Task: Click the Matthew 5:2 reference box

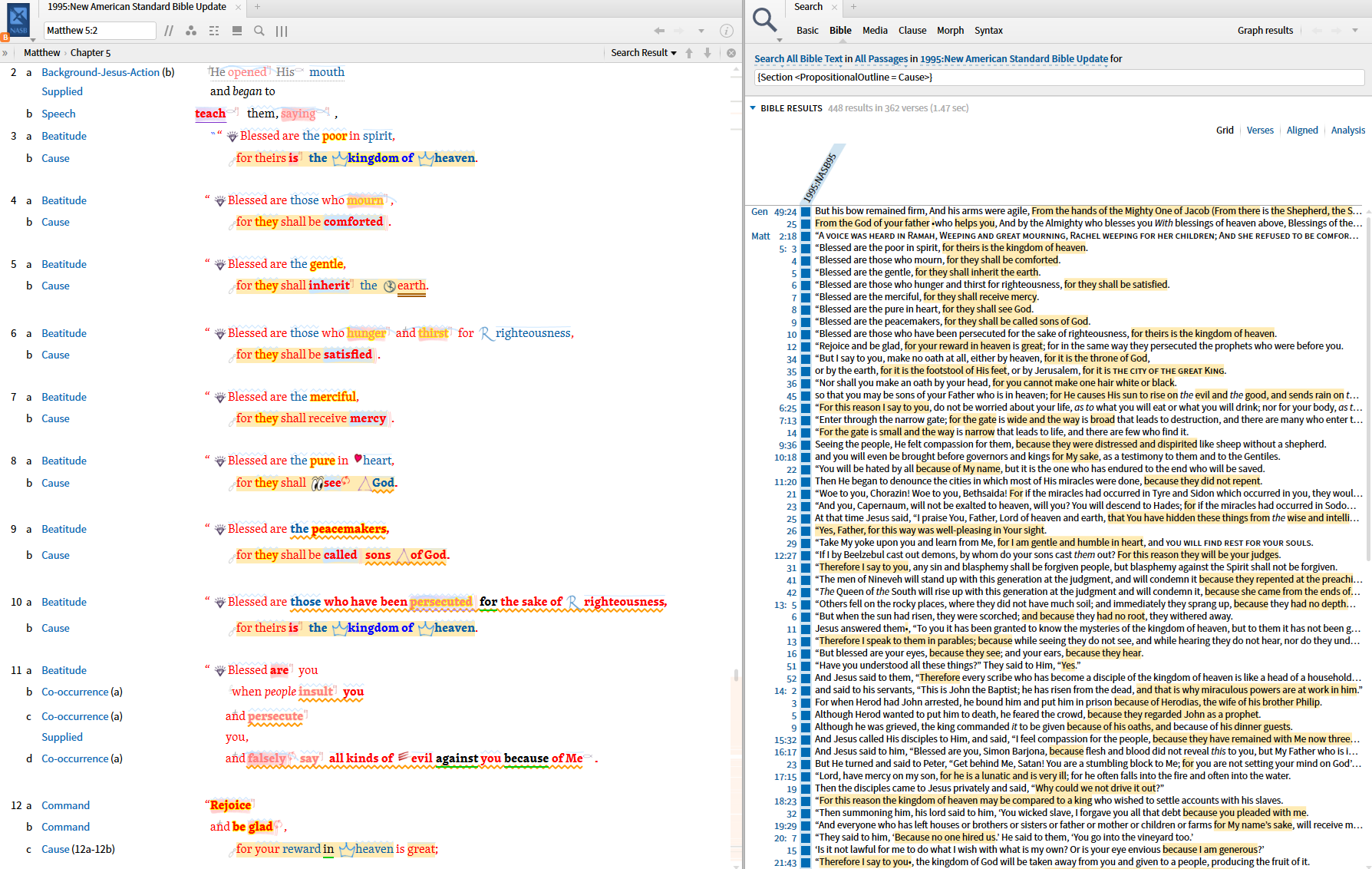Action: (100, 31)
